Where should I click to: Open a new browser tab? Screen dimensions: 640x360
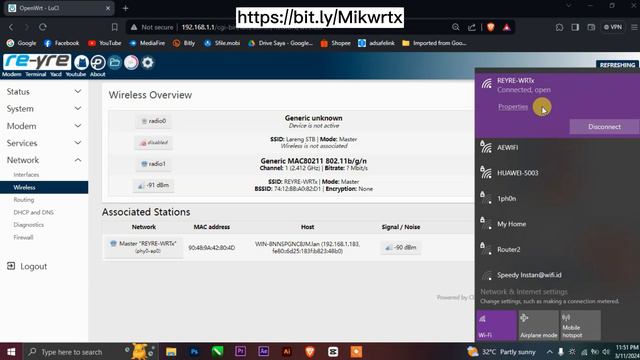(125, 8)
